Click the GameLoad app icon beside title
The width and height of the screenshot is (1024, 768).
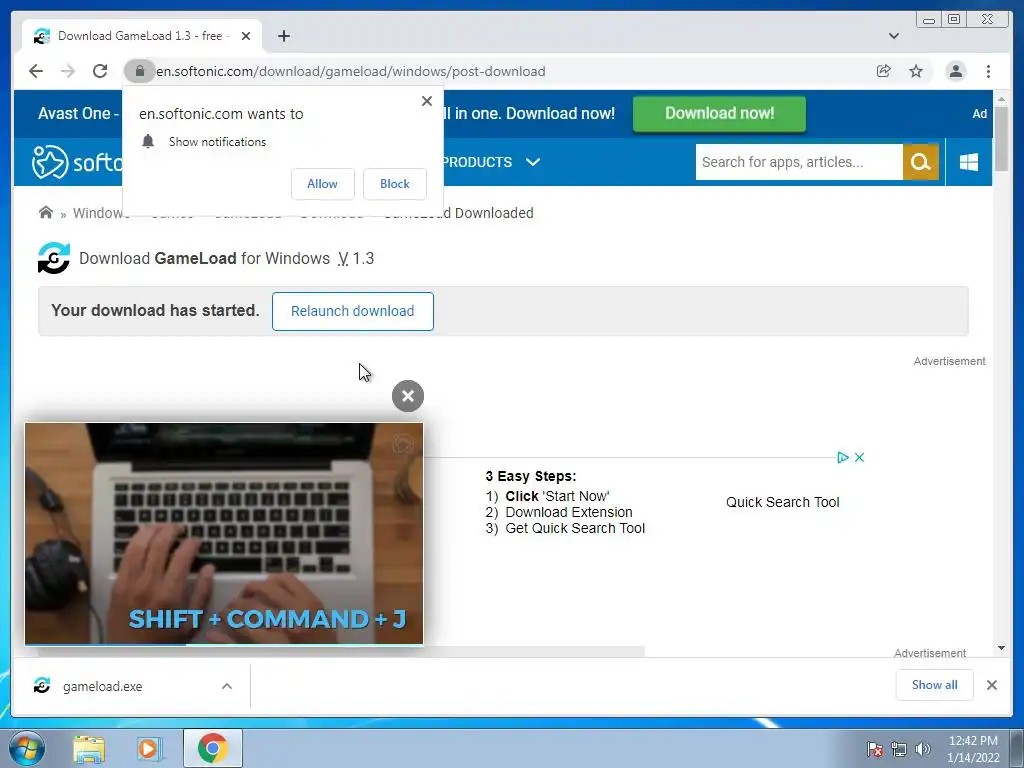coord(54,258)
